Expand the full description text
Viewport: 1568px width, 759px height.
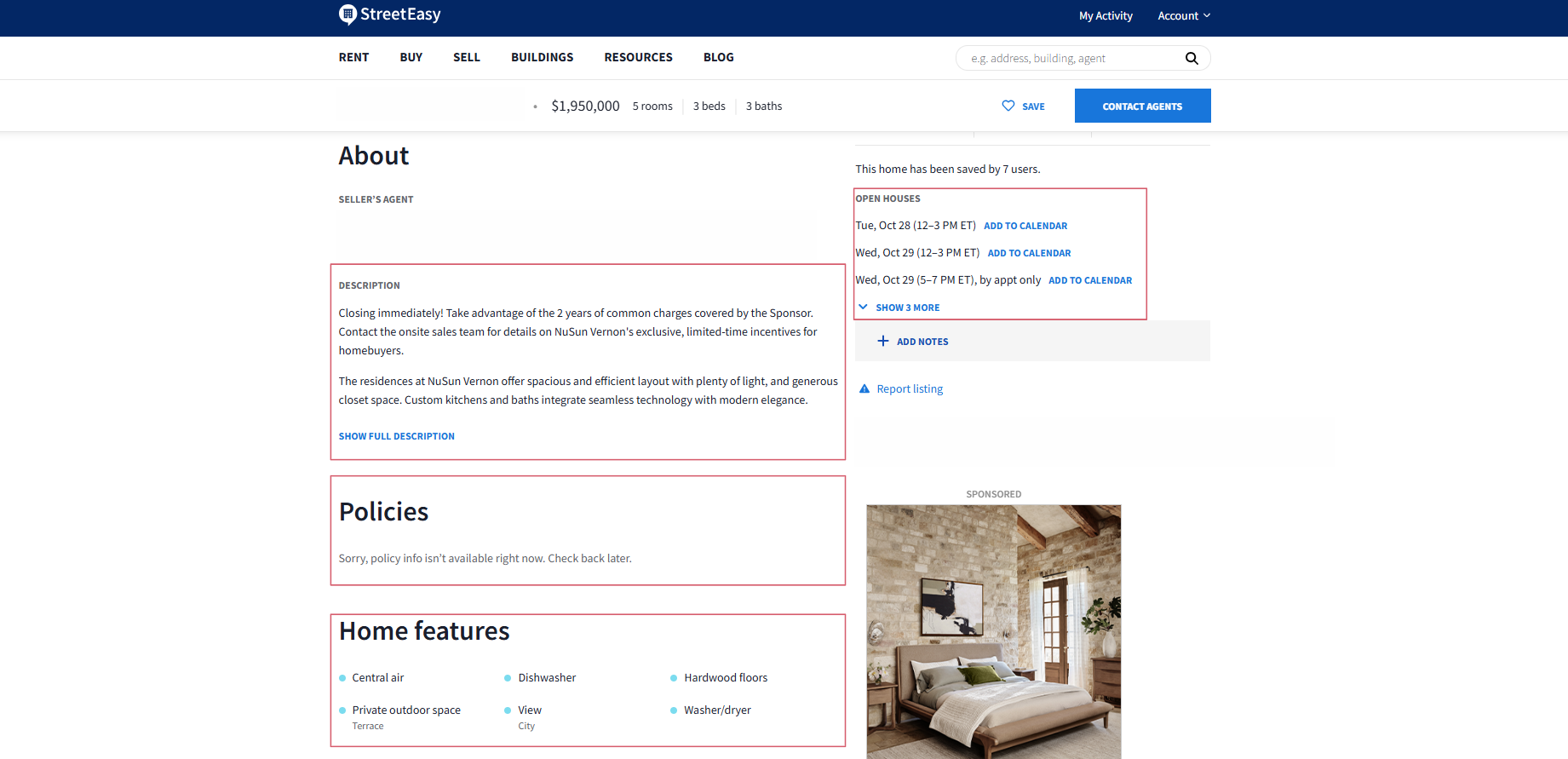tap(396, 436)
